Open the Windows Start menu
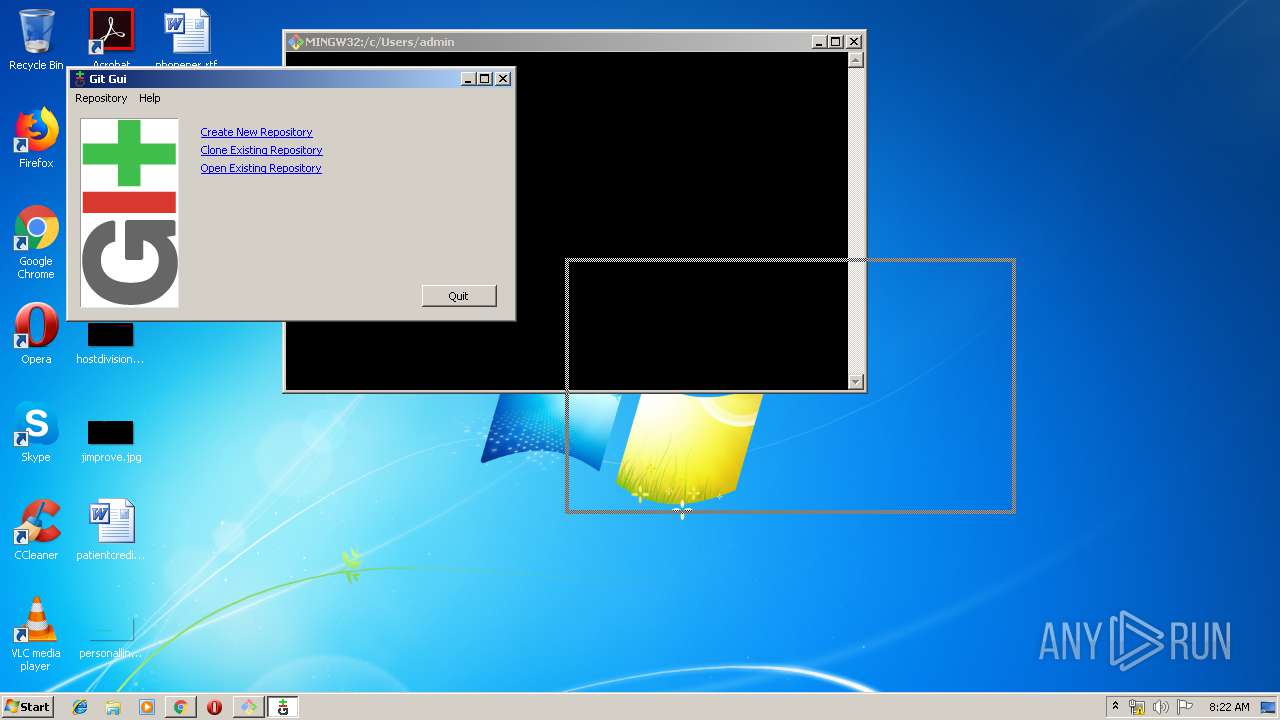Viewport: 1280px width, 720px height. coord(28,707)
